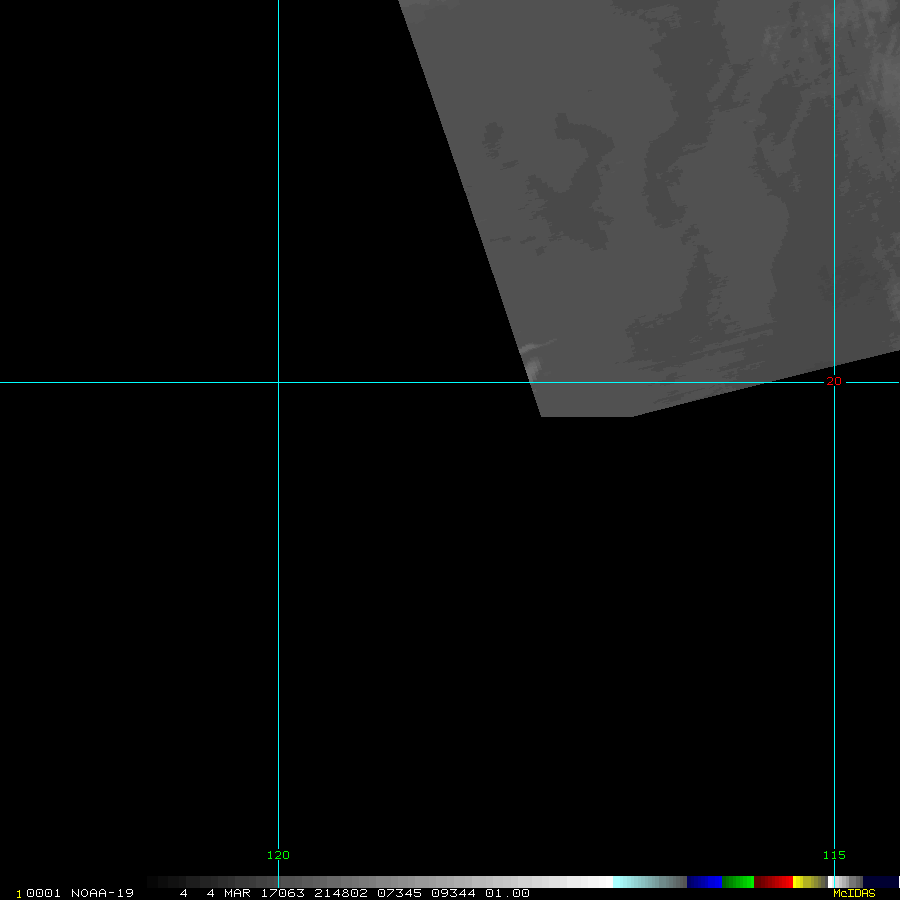Select the blue segment of the color bar
Image resolution: width=900 pixels, height=900 pixels.
coord(704,882)
